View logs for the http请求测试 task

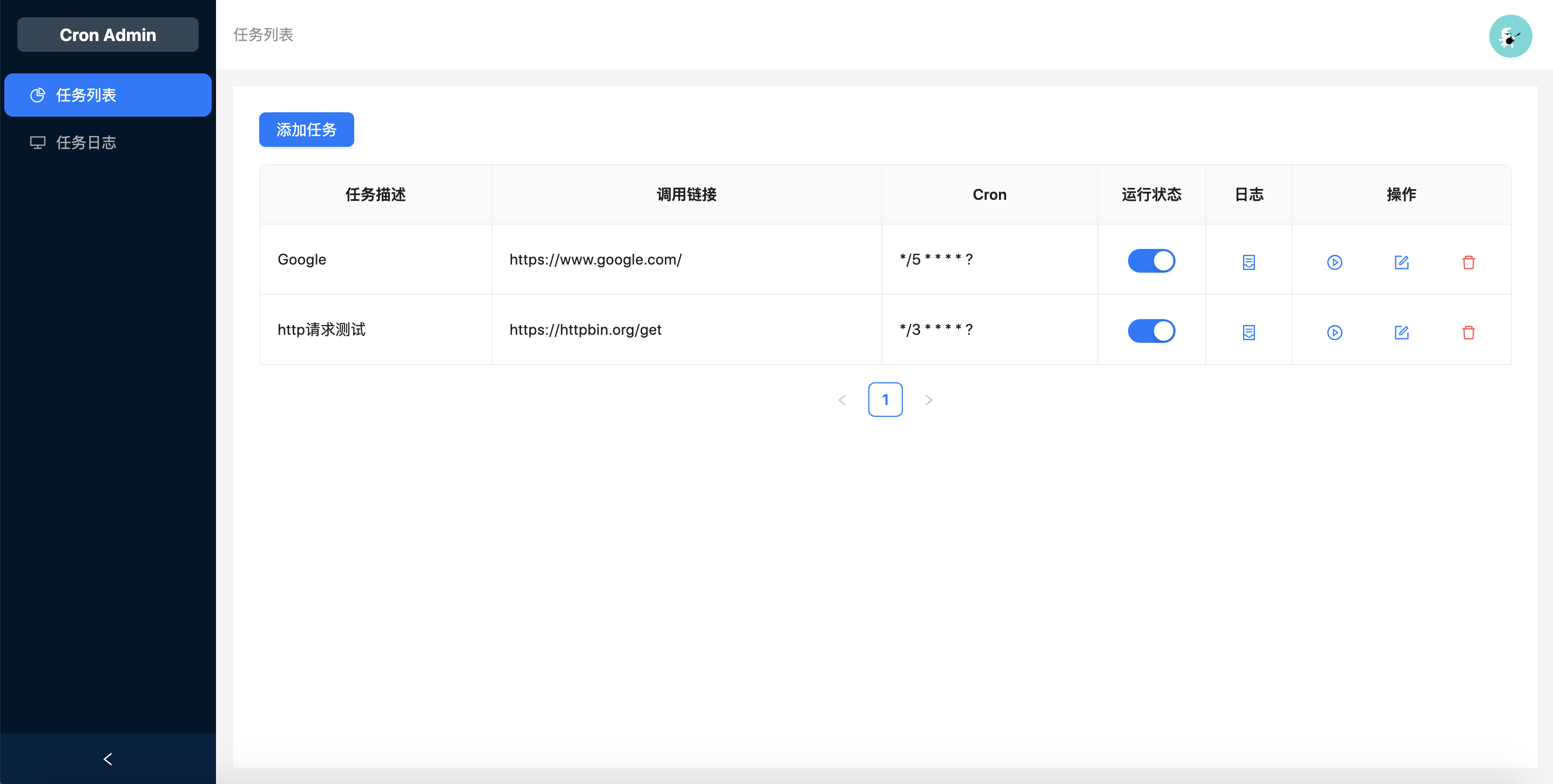1248,332
